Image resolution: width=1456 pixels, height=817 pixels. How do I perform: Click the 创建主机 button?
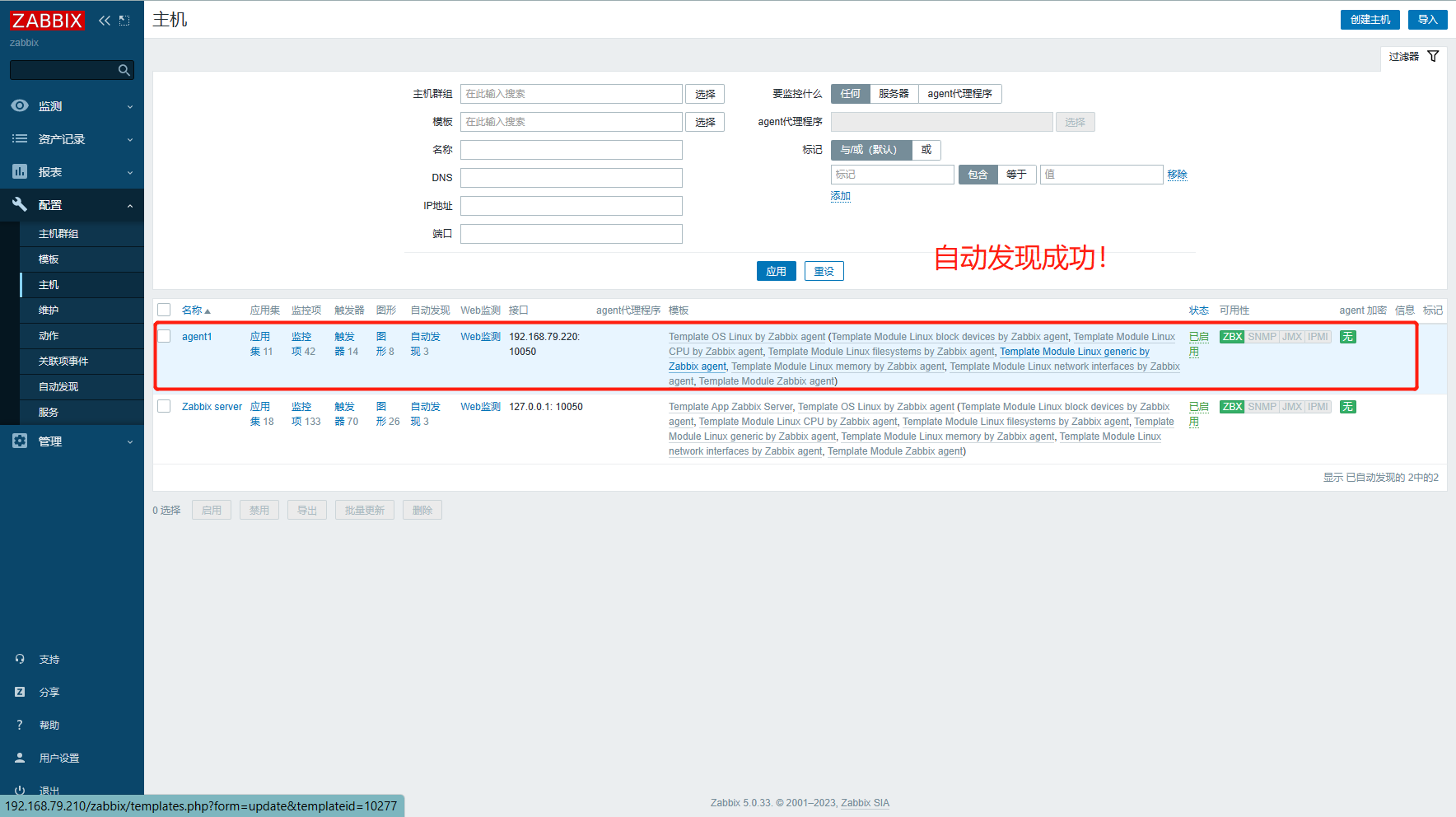[x=1370, y=20]
